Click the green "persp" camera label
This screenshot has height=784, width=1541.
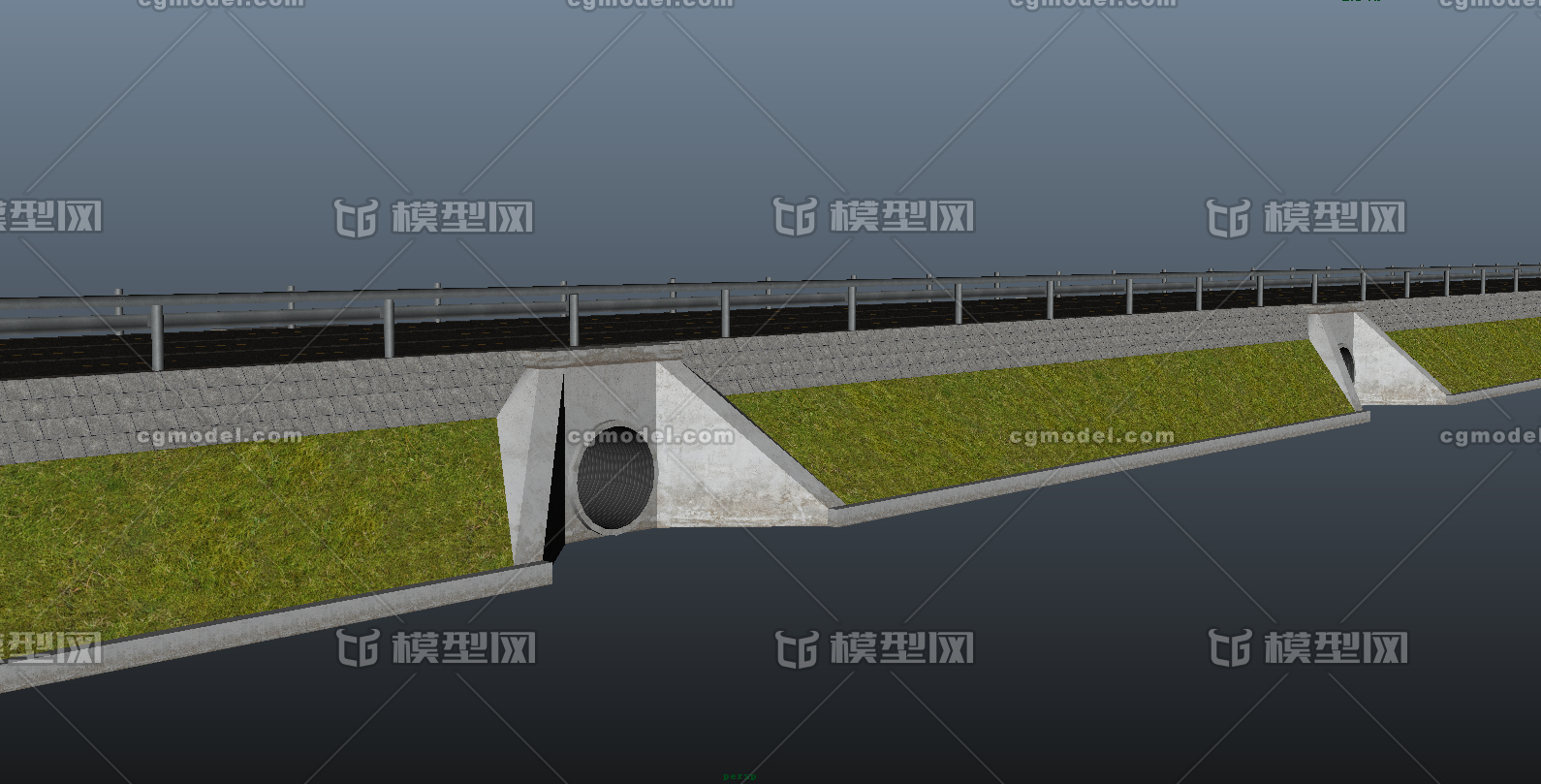coord(739,776)
